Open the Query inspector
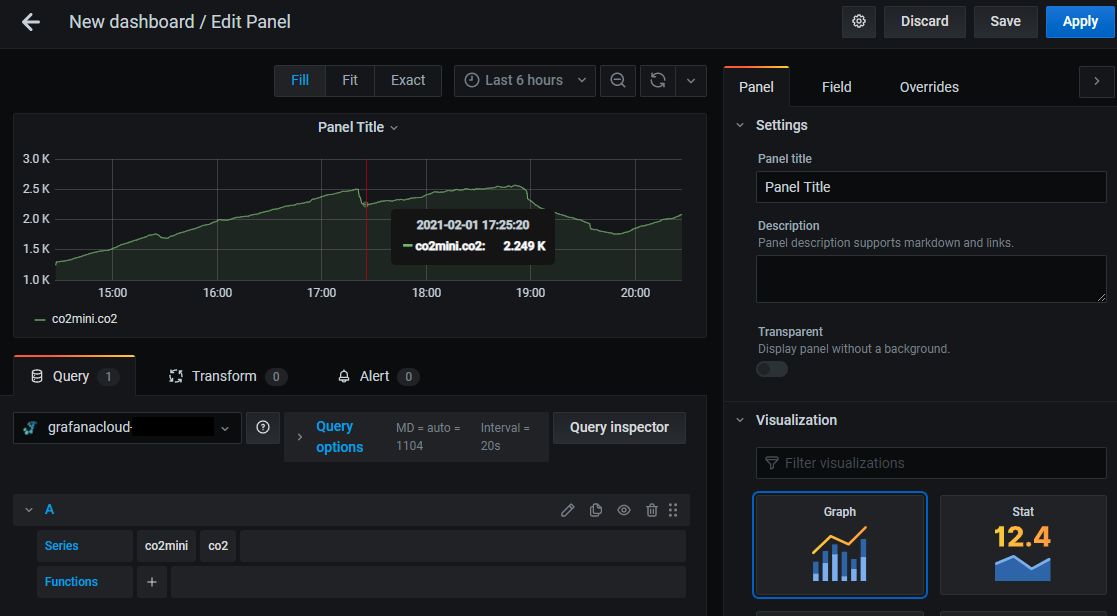The image size is (1117, 616). tap(619, 427)
